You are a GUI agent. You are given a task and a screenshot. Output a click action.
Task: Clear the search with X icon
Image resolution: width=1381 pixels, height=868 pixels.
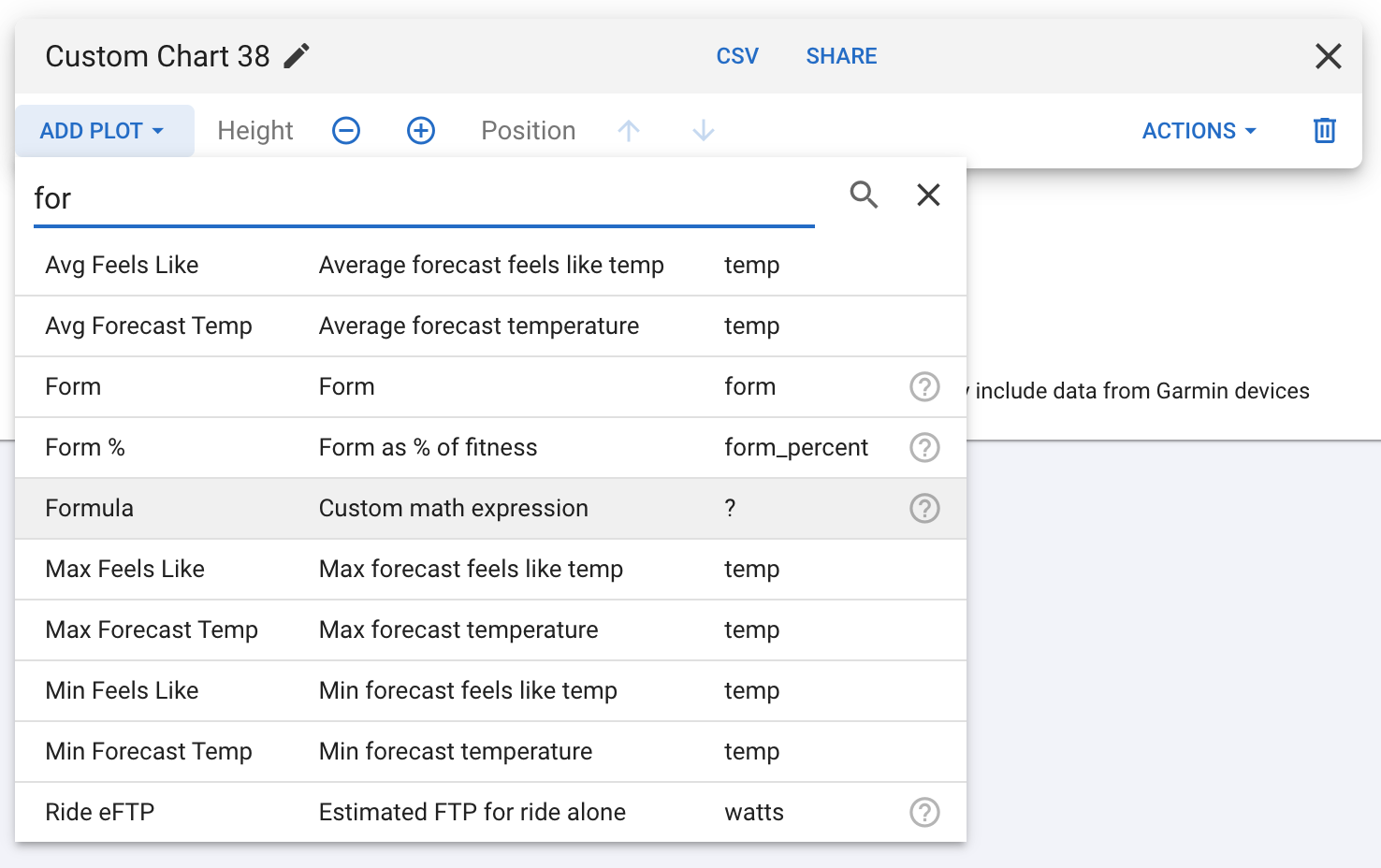[928, 195]
